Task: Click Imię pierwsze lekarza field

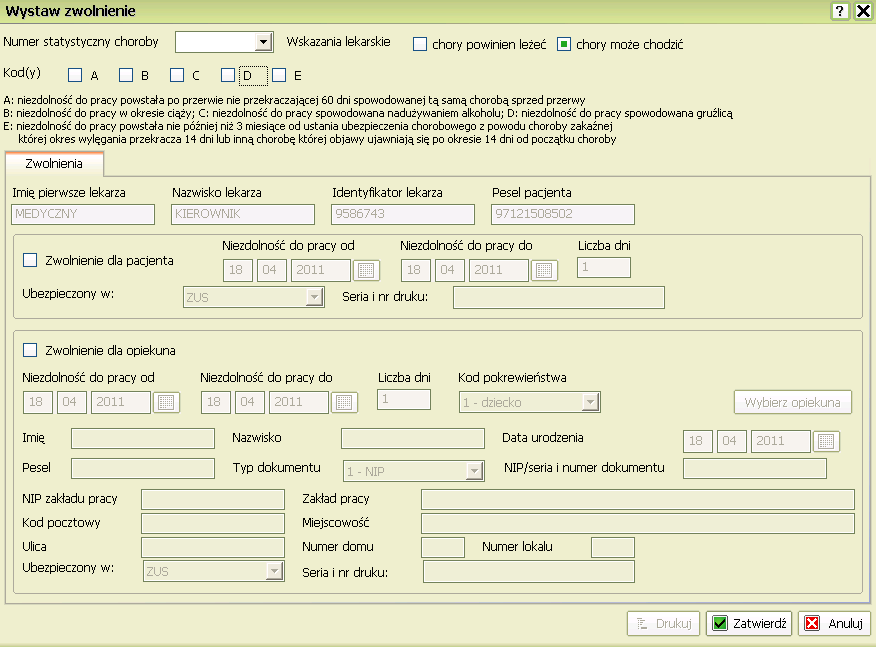Action: click(83, 214)
